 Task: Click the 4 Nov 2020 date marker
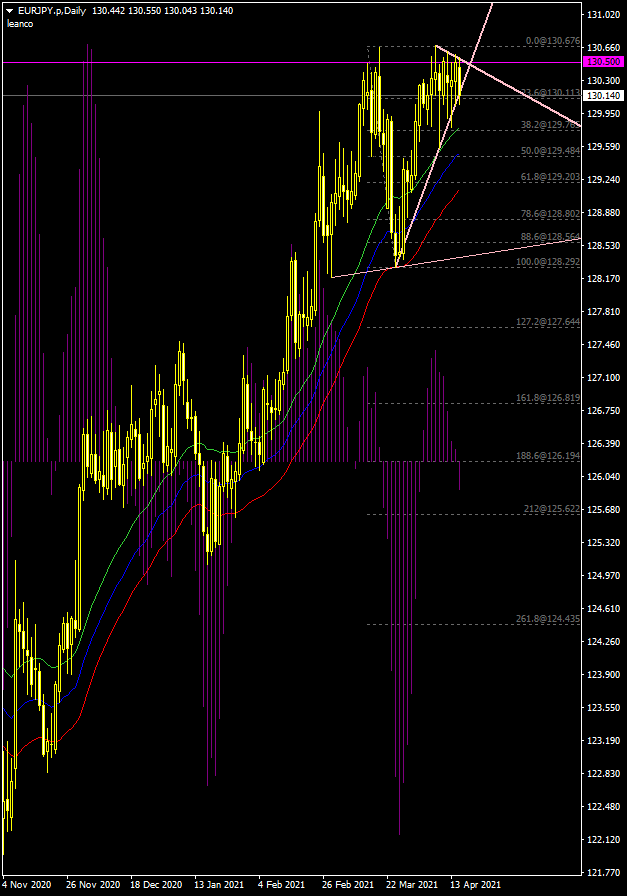coord(27,885)
